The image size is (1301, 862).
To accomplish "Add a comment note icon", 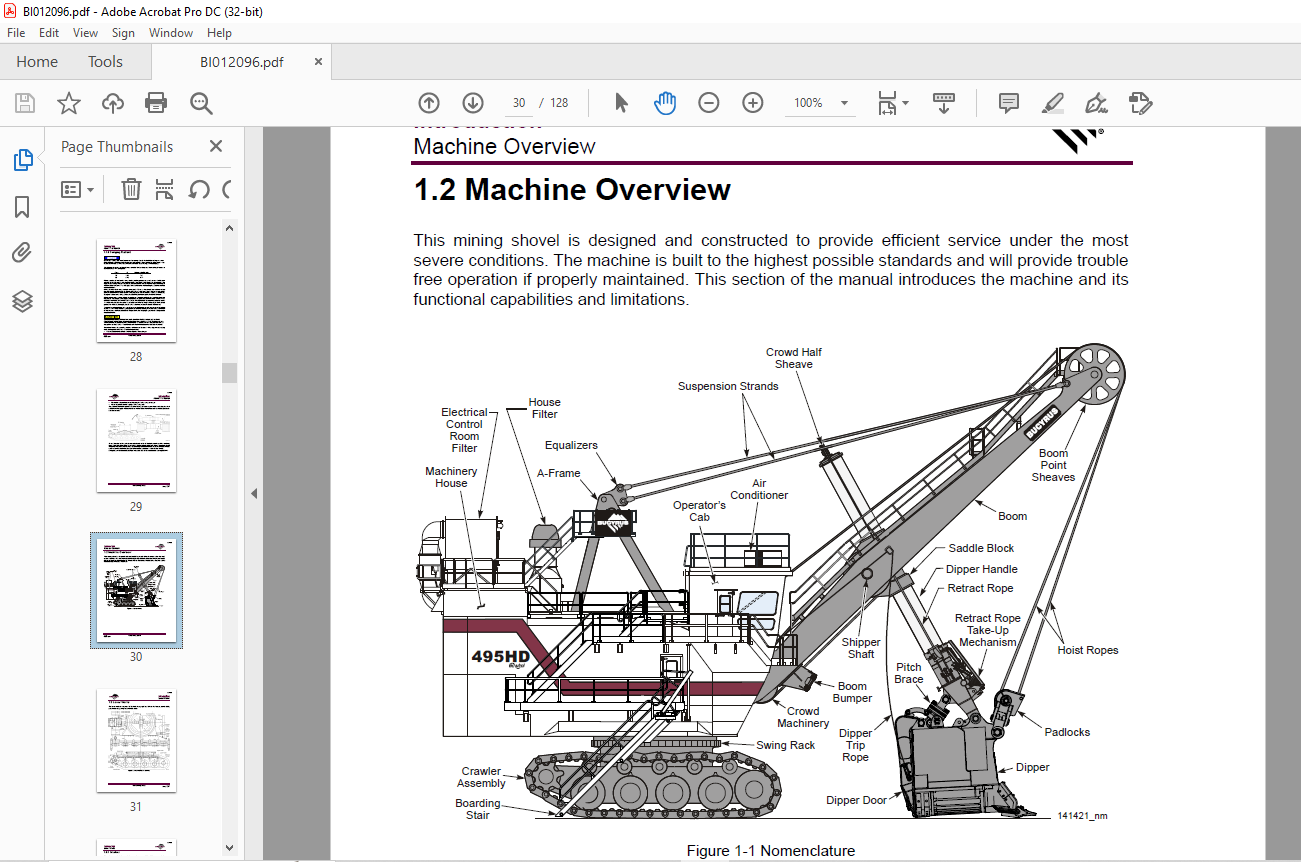I will tap(1009, 103).
